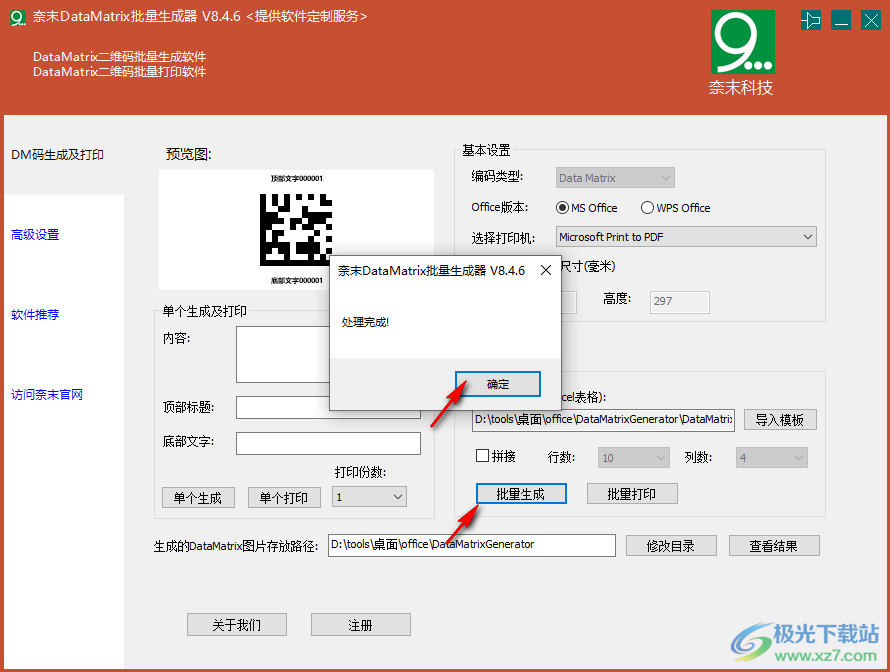Click the DataMatrix preview image

coord(296,229)
